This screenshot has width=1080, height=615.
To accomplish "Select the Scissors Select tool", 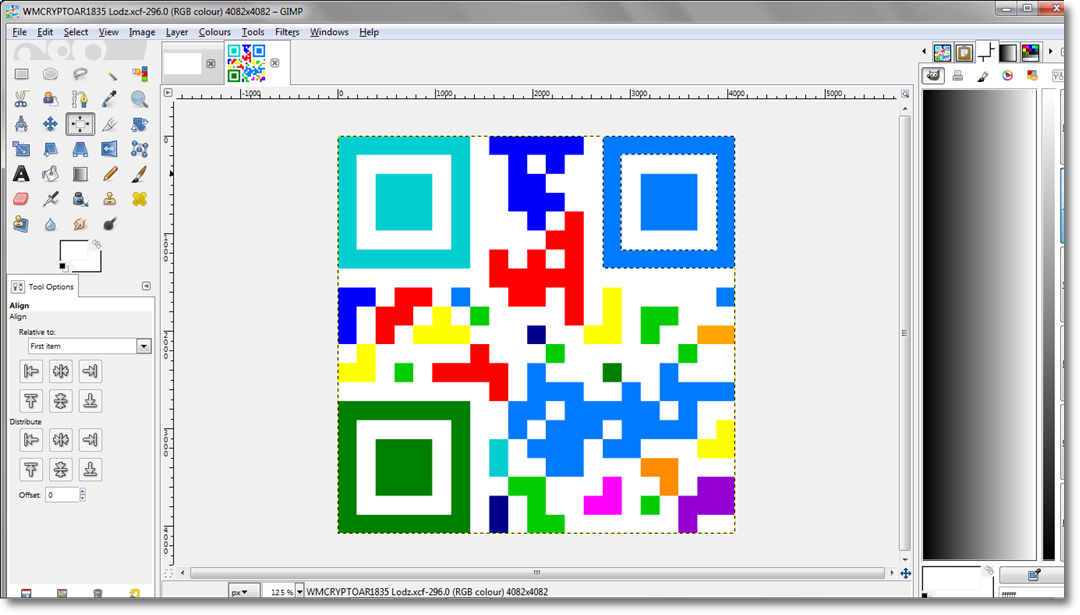I will [x=21, y=99].
